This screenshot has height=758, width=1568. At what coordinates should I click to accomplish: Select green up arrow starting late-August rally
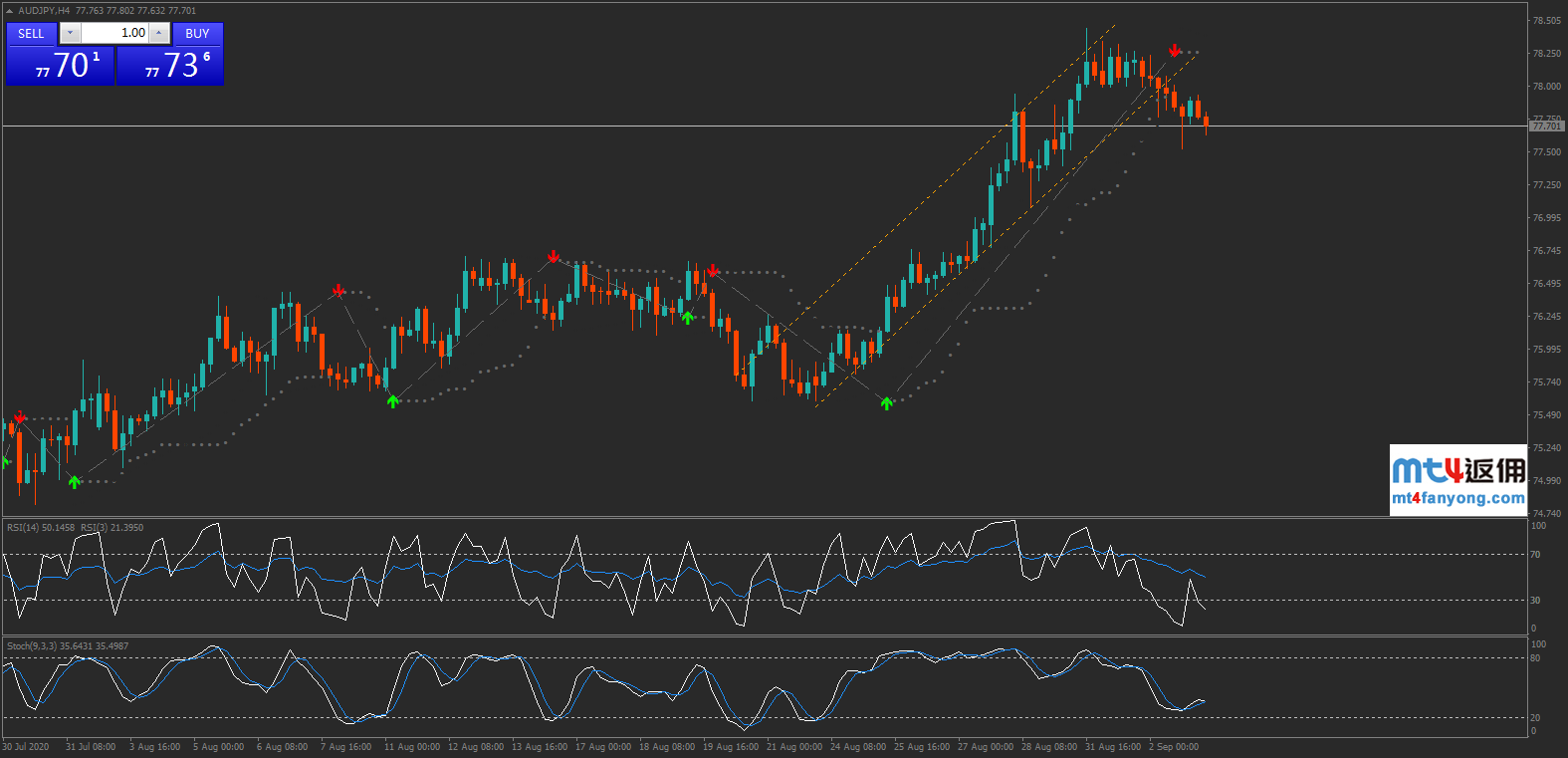tap(886, 403)
